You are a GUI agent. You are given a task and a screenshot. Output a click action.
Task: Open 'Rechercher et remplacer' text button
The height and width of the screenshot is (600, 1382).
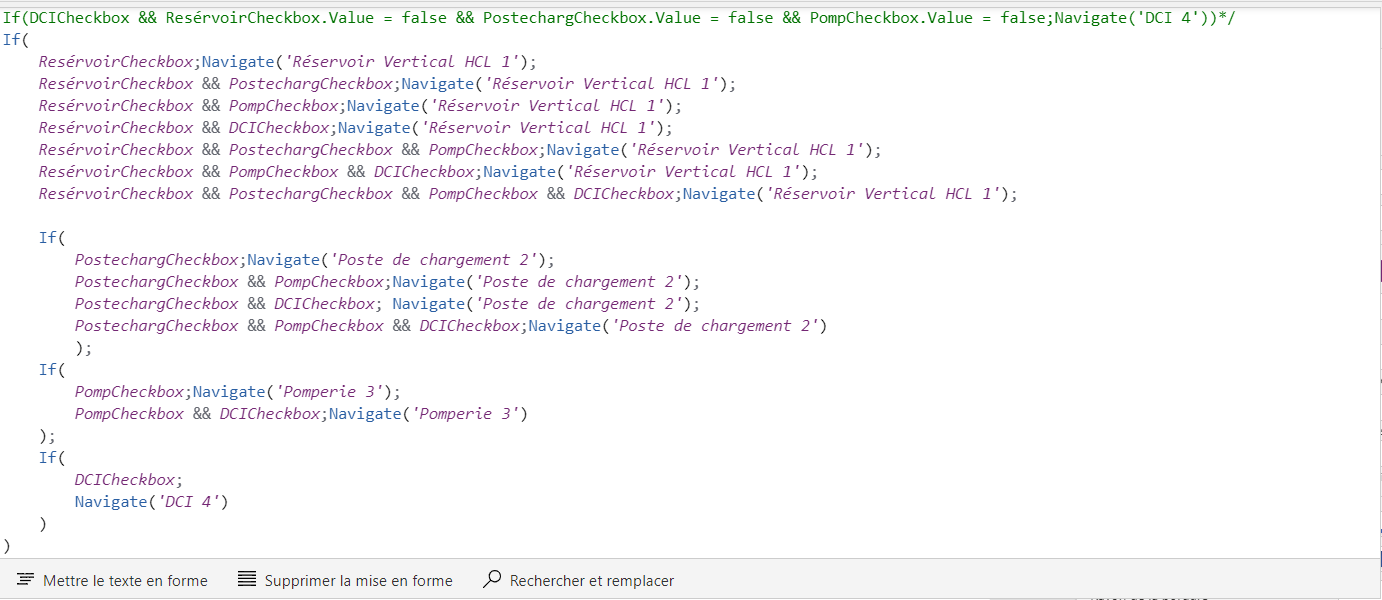pos(591,581)
